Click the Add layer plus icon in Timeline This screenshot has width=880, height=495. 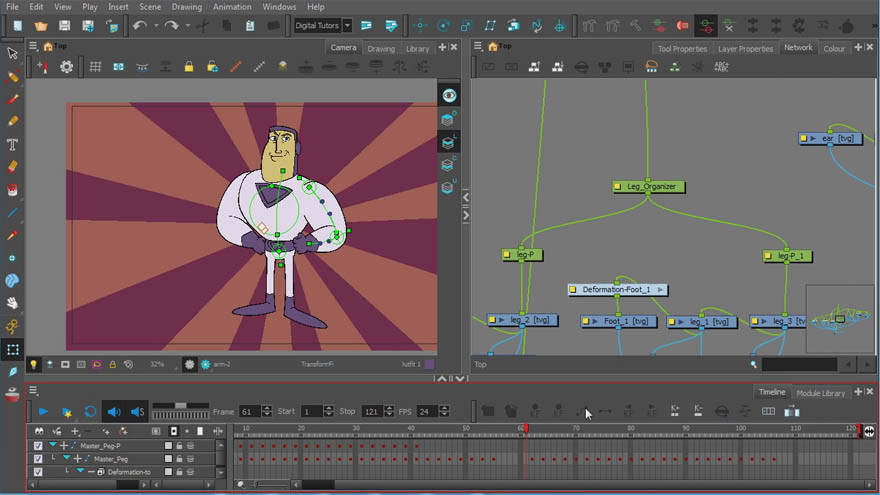click(x=75, y=431)
